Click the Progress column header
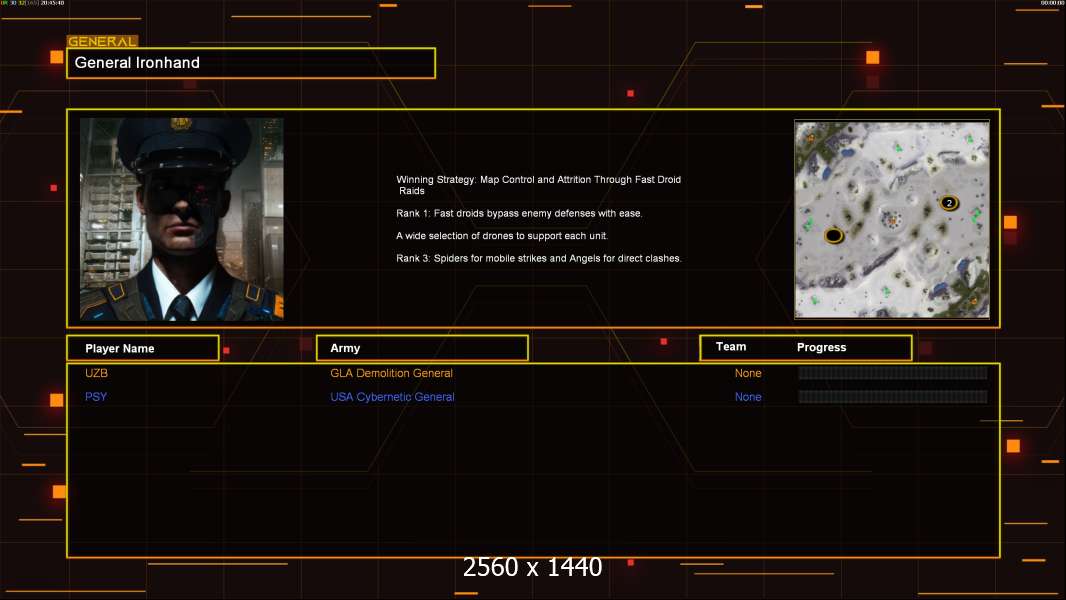This screenshot has width=1066, height=600. pos(821,348)
